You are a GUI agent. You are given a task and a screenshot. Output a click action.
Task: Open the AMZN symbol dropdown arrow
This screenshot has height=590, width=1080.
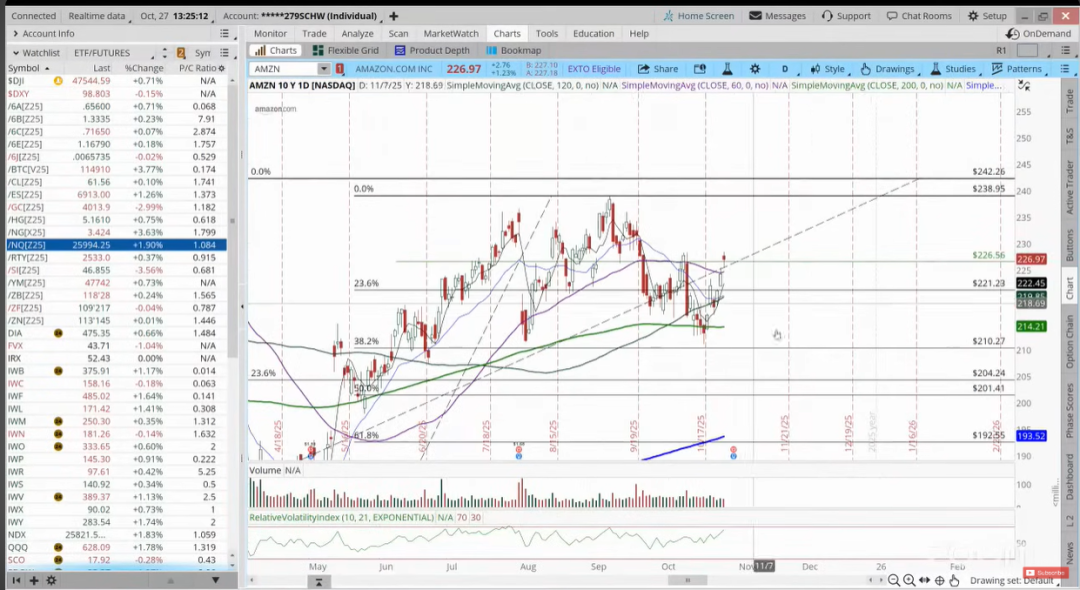[x=323, y=69]
